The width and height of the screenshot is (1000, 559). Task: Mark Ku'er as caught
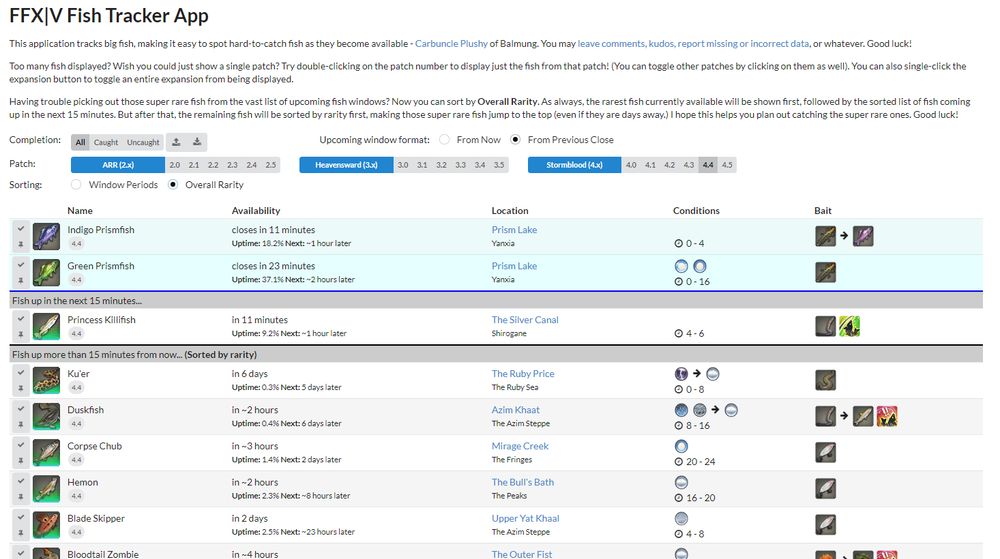tap(21, 374)
